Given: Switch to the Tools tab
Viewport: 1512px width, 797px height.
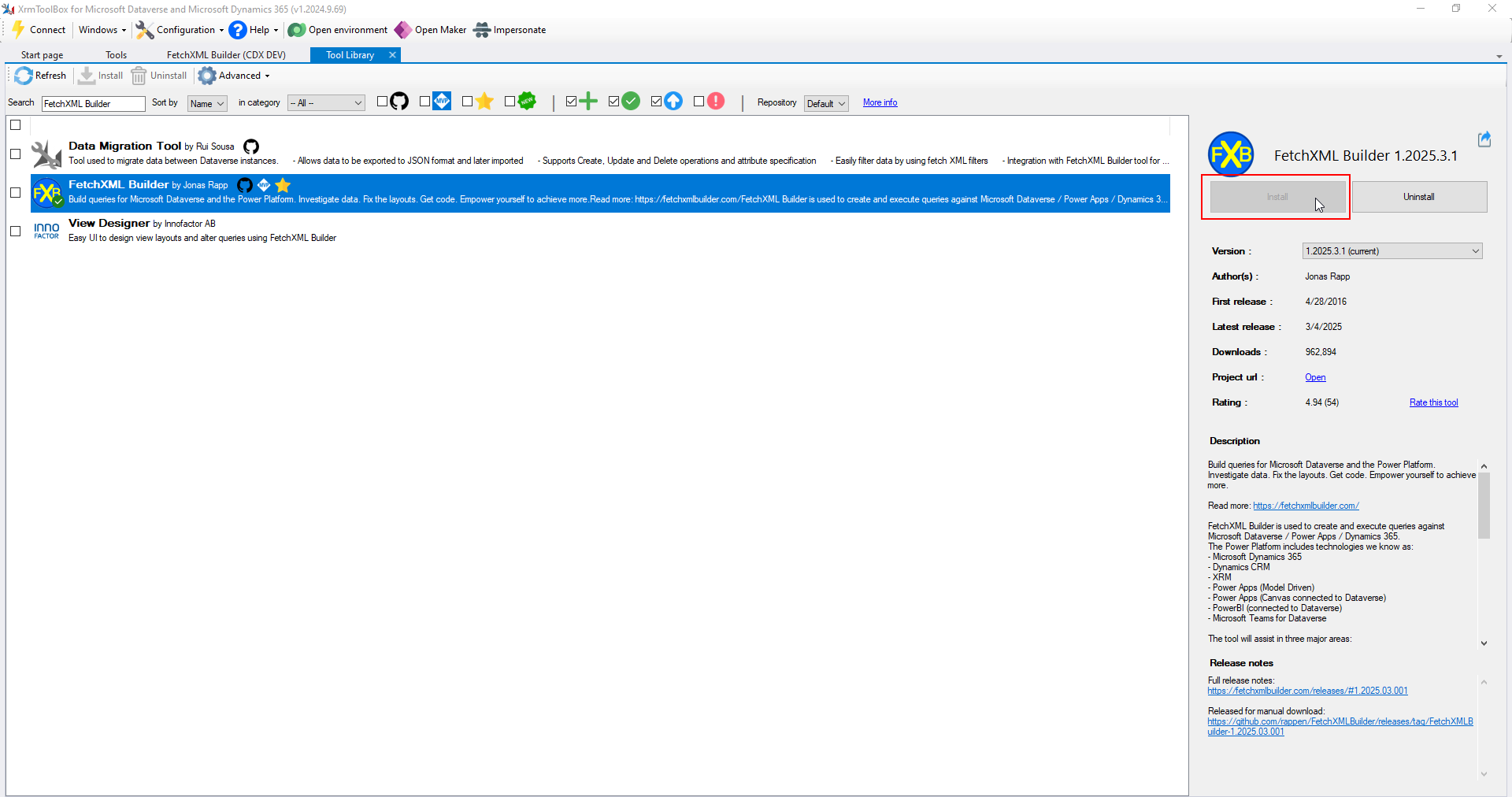Looking at the screenshot, I should tap(117, 55).
